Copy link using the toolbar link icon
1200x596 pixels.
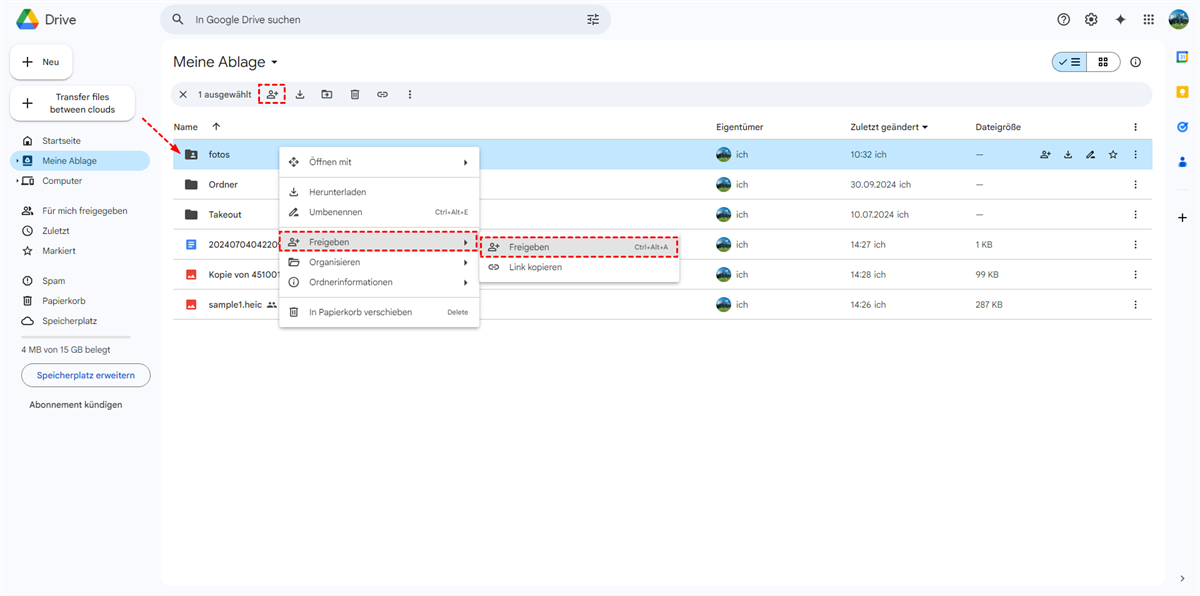click(x=382, y=94)
